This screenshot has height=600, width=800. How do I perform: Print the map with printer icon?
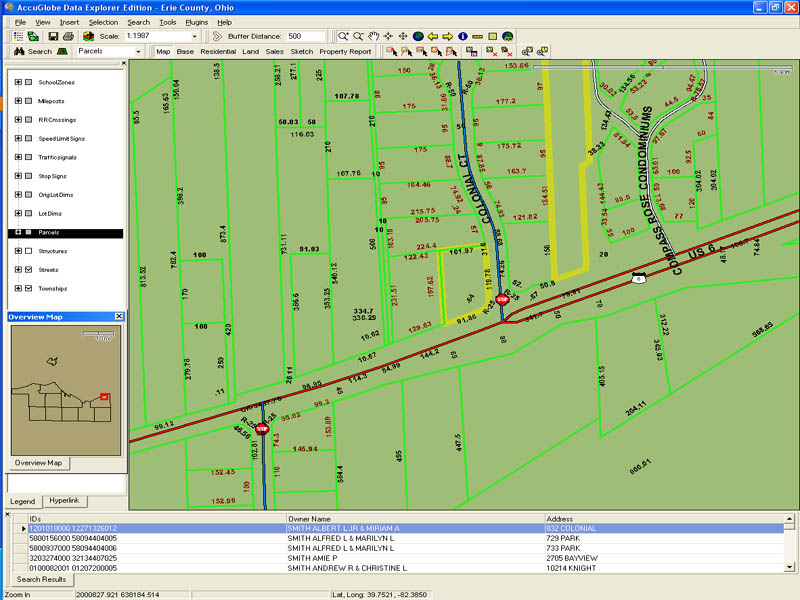point(68,36)
